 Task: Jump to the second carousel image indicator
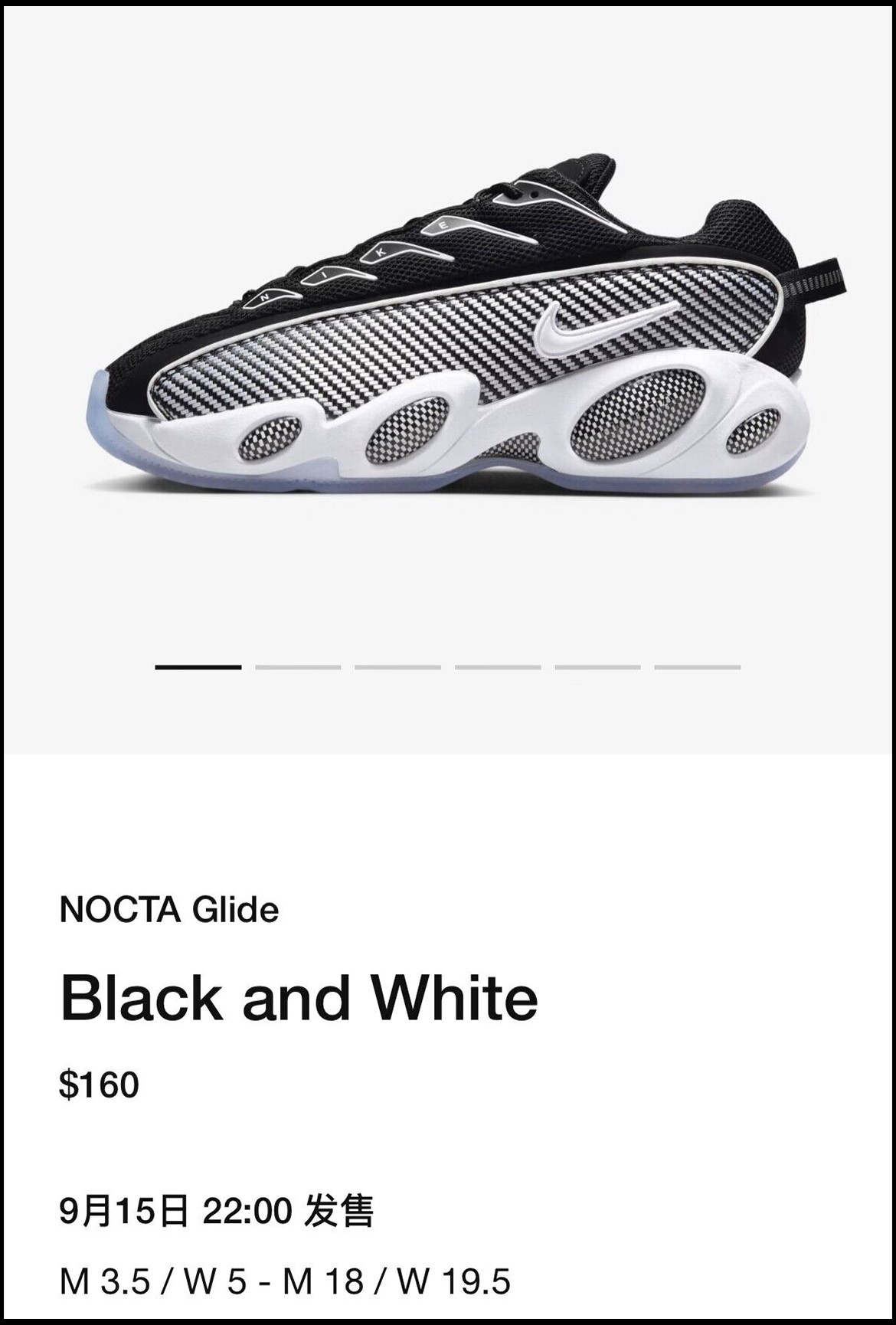(298, 667)
